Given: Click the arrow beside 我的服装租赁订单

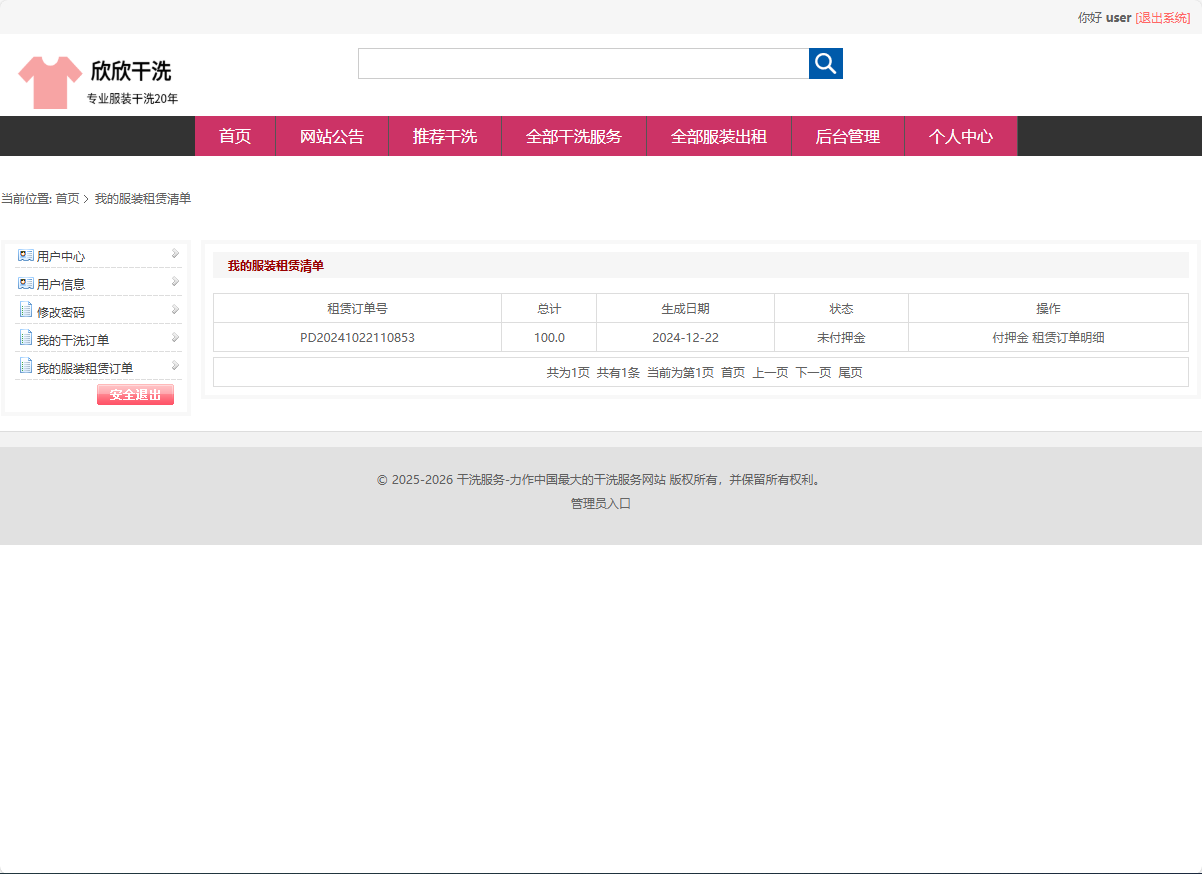Looking at the screenshot, I should pyautogui.click(x=175, y=366).
